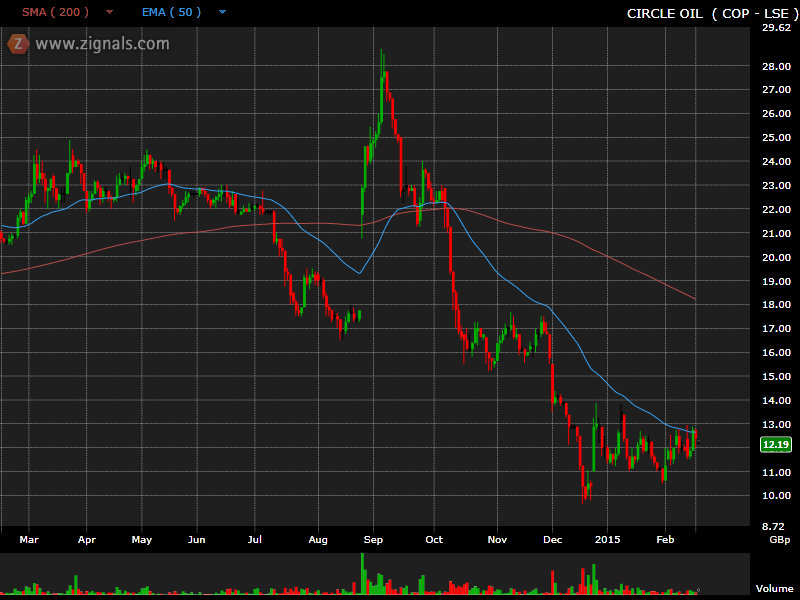
Task: Open the SMA (200) dropdown arrow
Action: [x=108, y=13]
